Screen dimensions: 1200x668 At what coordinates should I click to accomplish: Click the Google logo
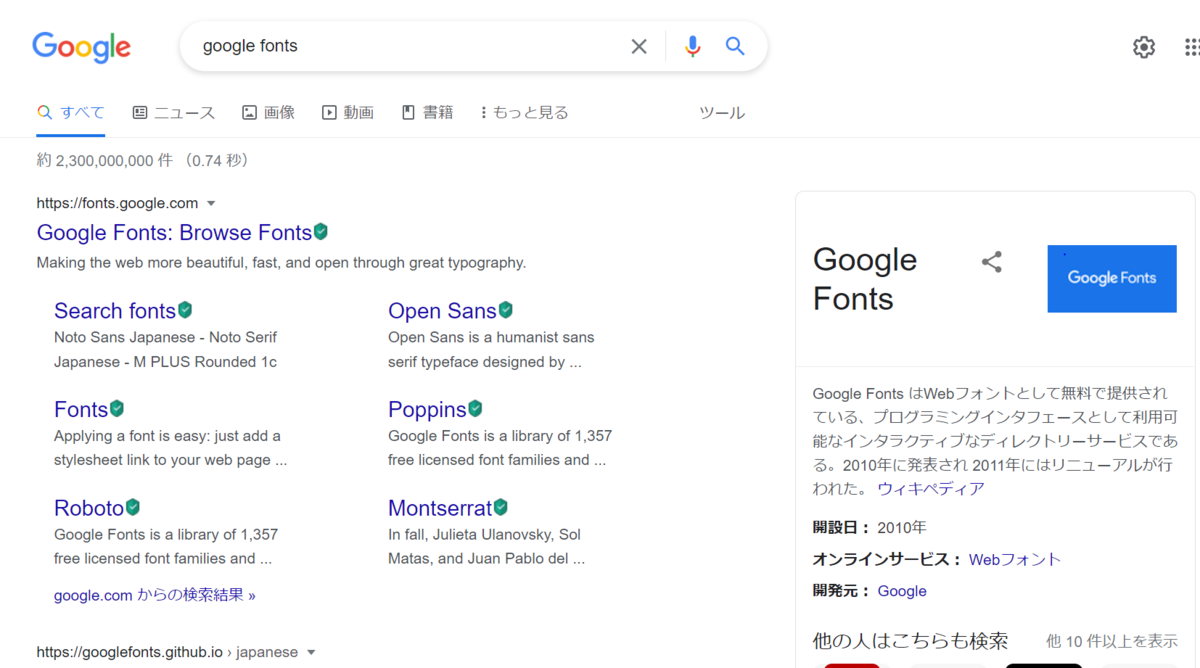[81, 47]
